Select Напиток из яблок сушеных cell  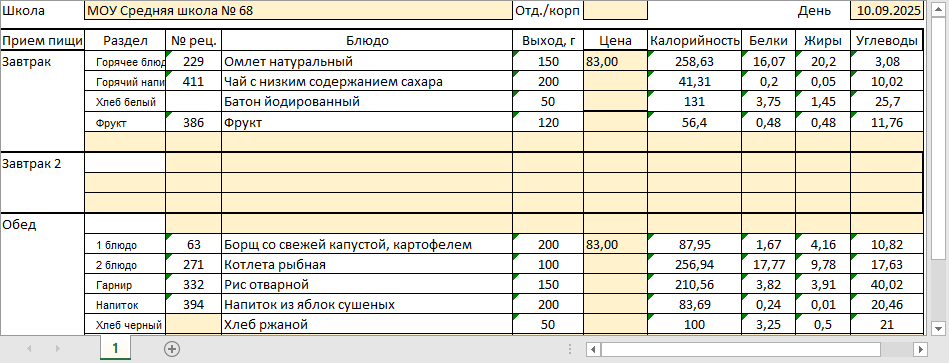[x=367, y=304]
